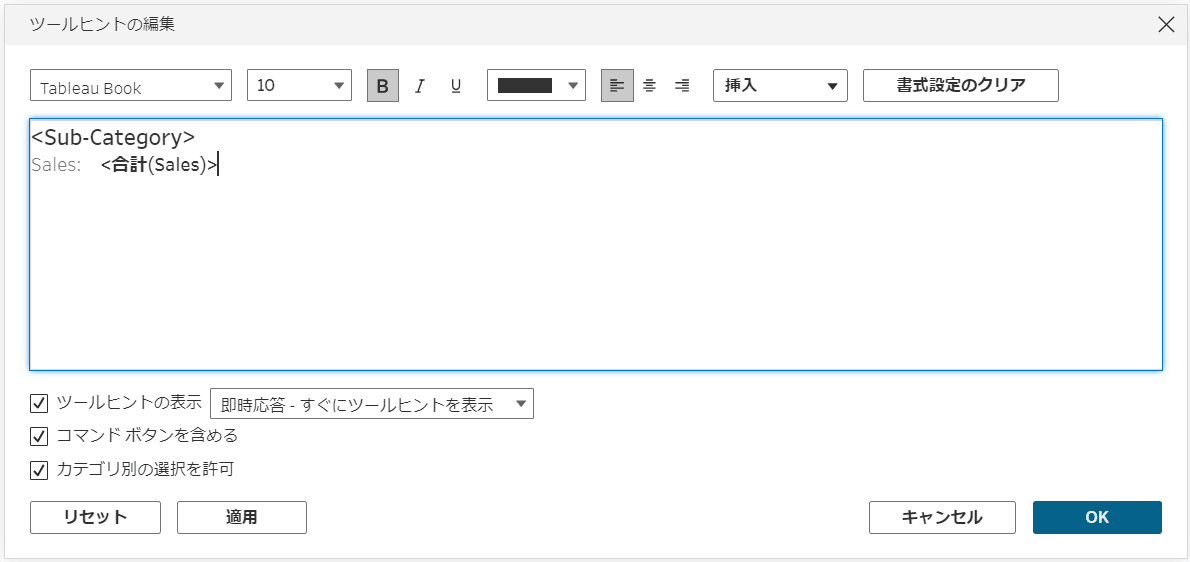The width and height of the screenshot is (1190, 562).
Task: Toggle italic formatting button
Action: coord(419,86)
